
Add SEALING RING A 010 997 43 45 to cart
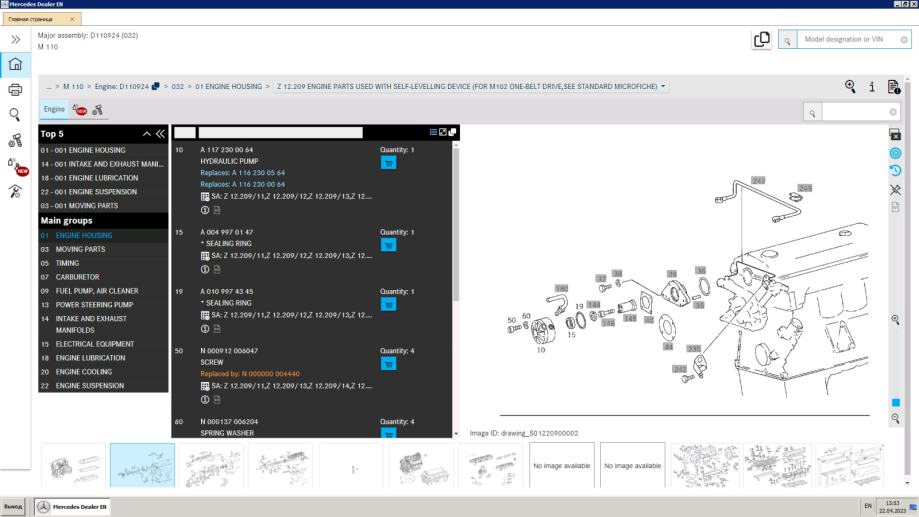click(388, 304)
